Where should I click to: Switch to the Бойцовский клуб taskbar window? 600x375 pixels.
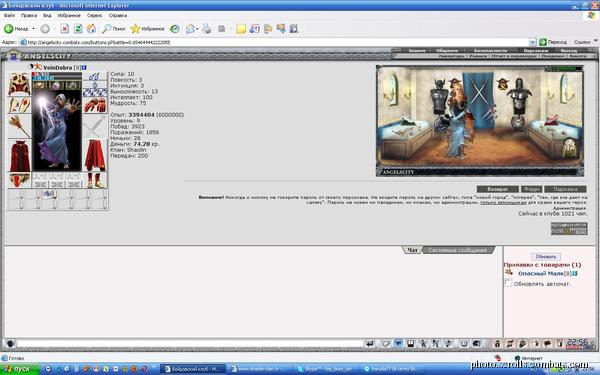point(193,369)
